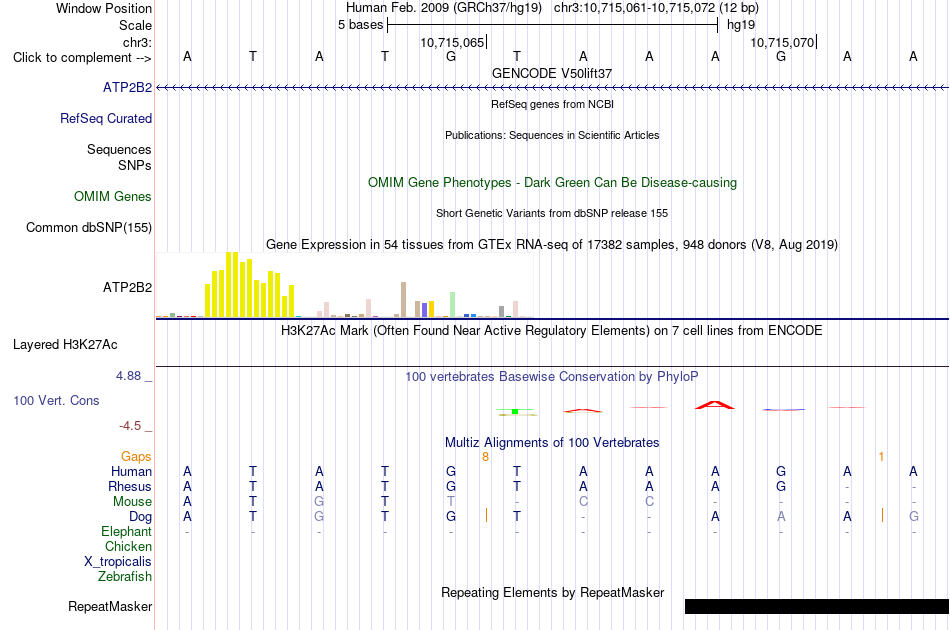The image size is (950, 630).
Task: Click the Sequences track label
Action: [x=119, y=149]
